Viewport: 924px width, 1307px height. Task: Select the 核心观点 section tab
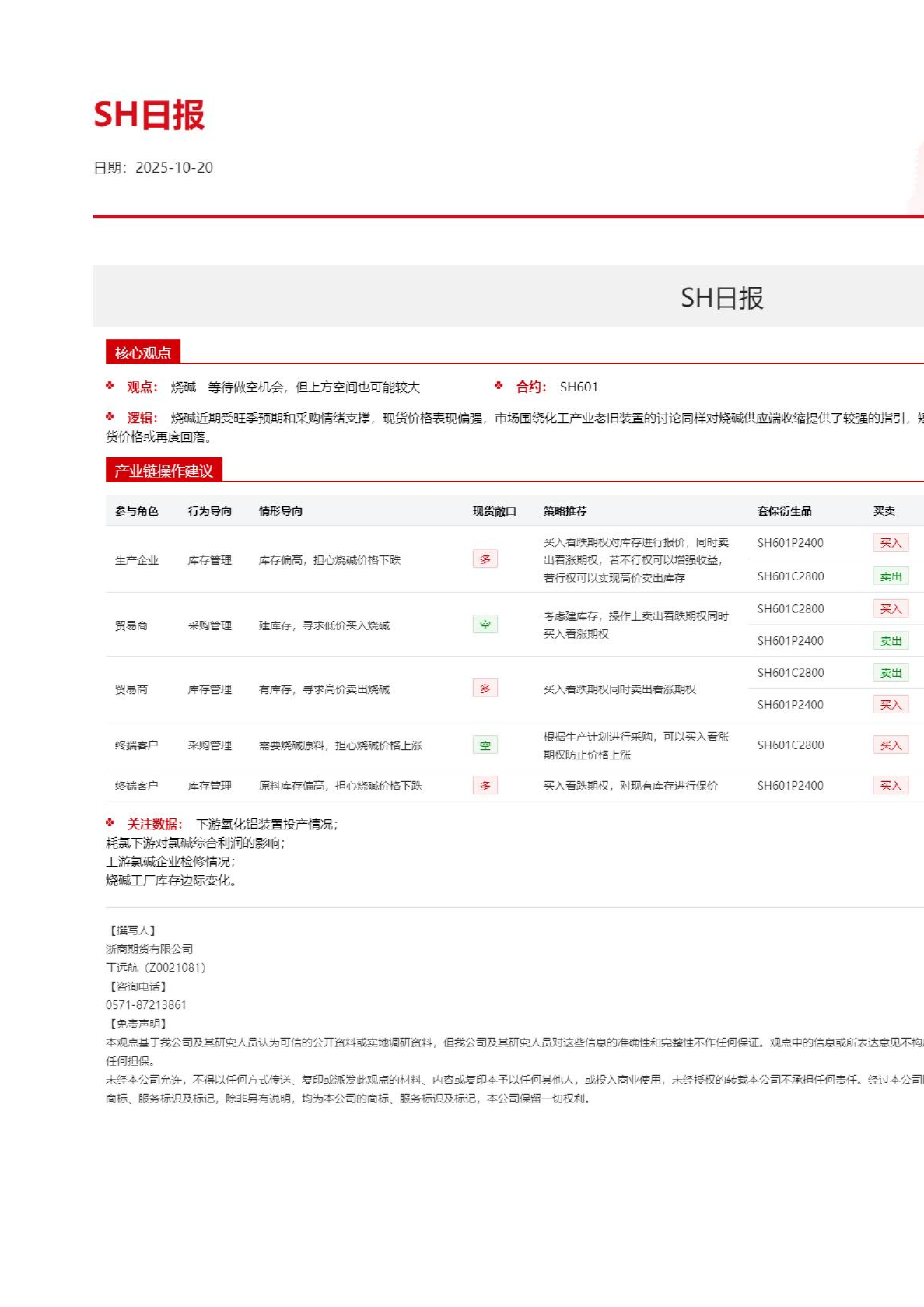tap(143, 352)
